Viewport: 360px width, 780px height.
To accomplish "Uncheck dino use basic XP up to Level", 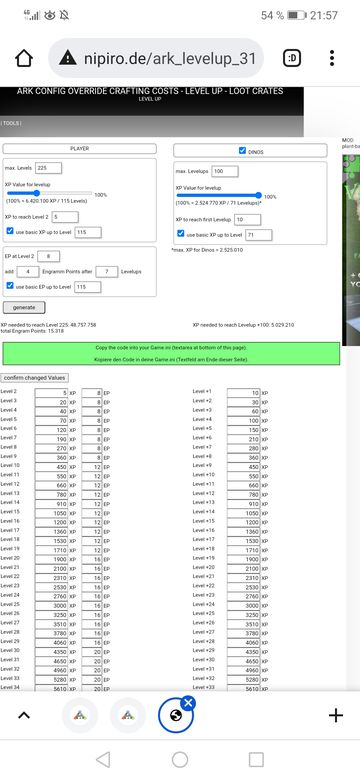I will 181,234.
